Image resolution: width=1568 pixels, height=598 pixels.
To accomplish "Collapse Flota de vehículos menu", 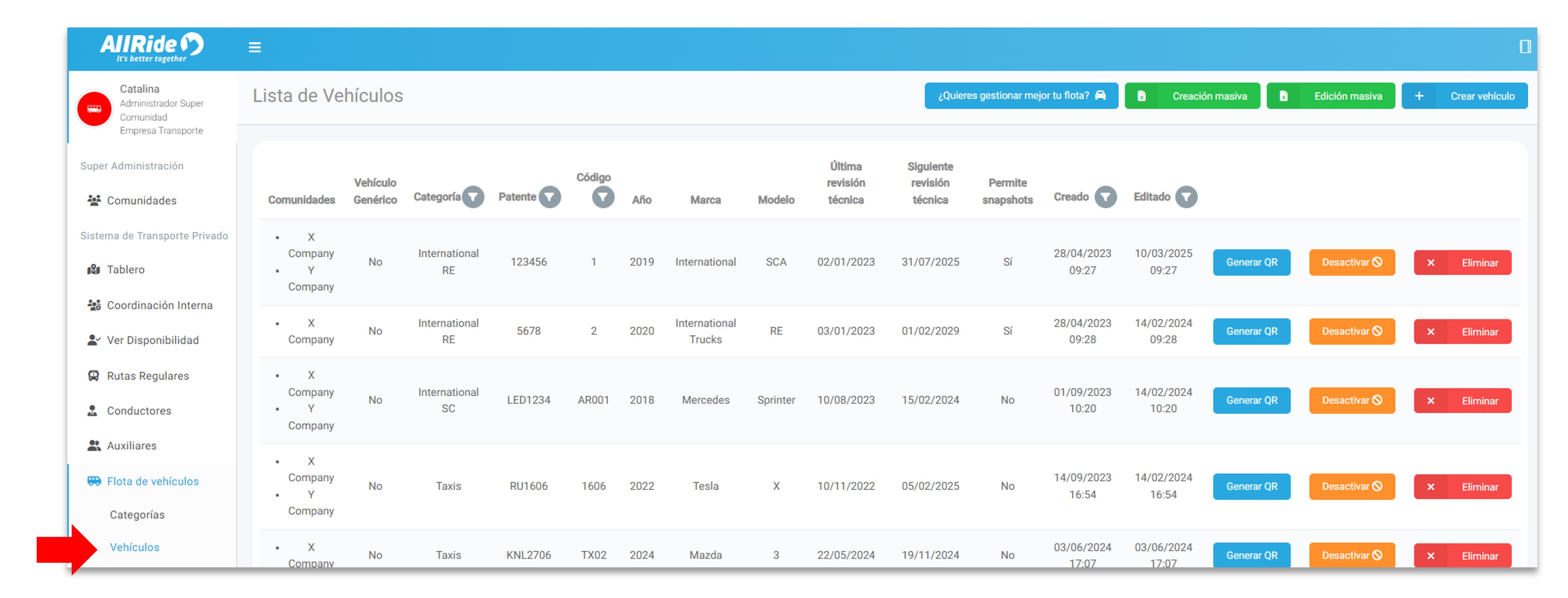I will [152, 481].
